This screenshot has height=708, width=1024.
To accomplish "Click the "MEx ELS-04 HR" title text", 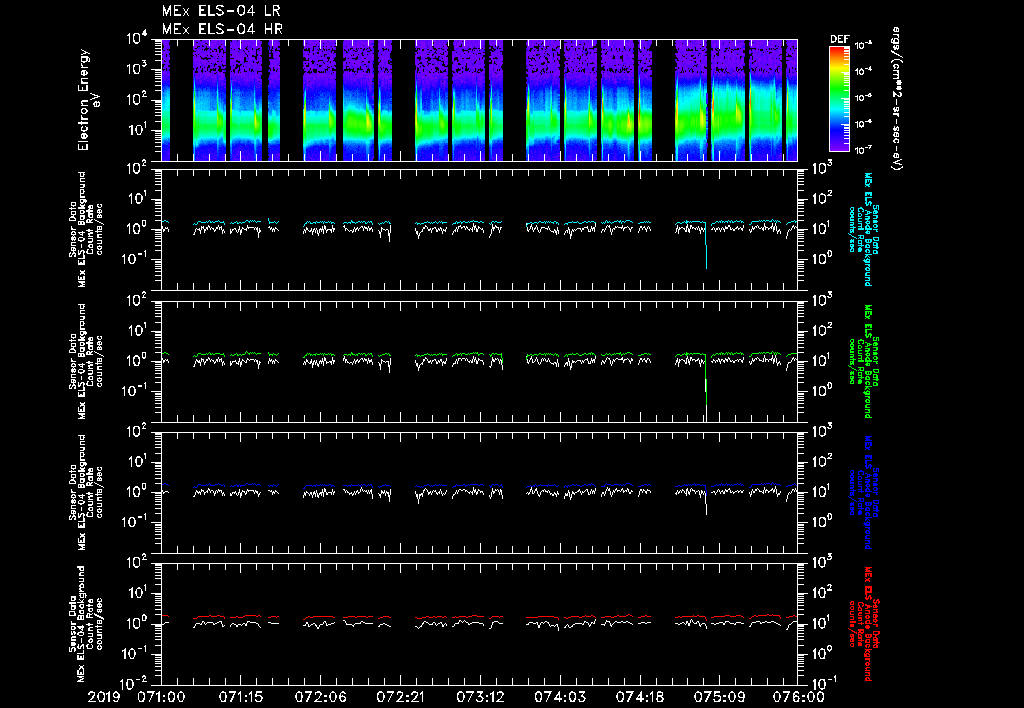I will pos(222,29).
